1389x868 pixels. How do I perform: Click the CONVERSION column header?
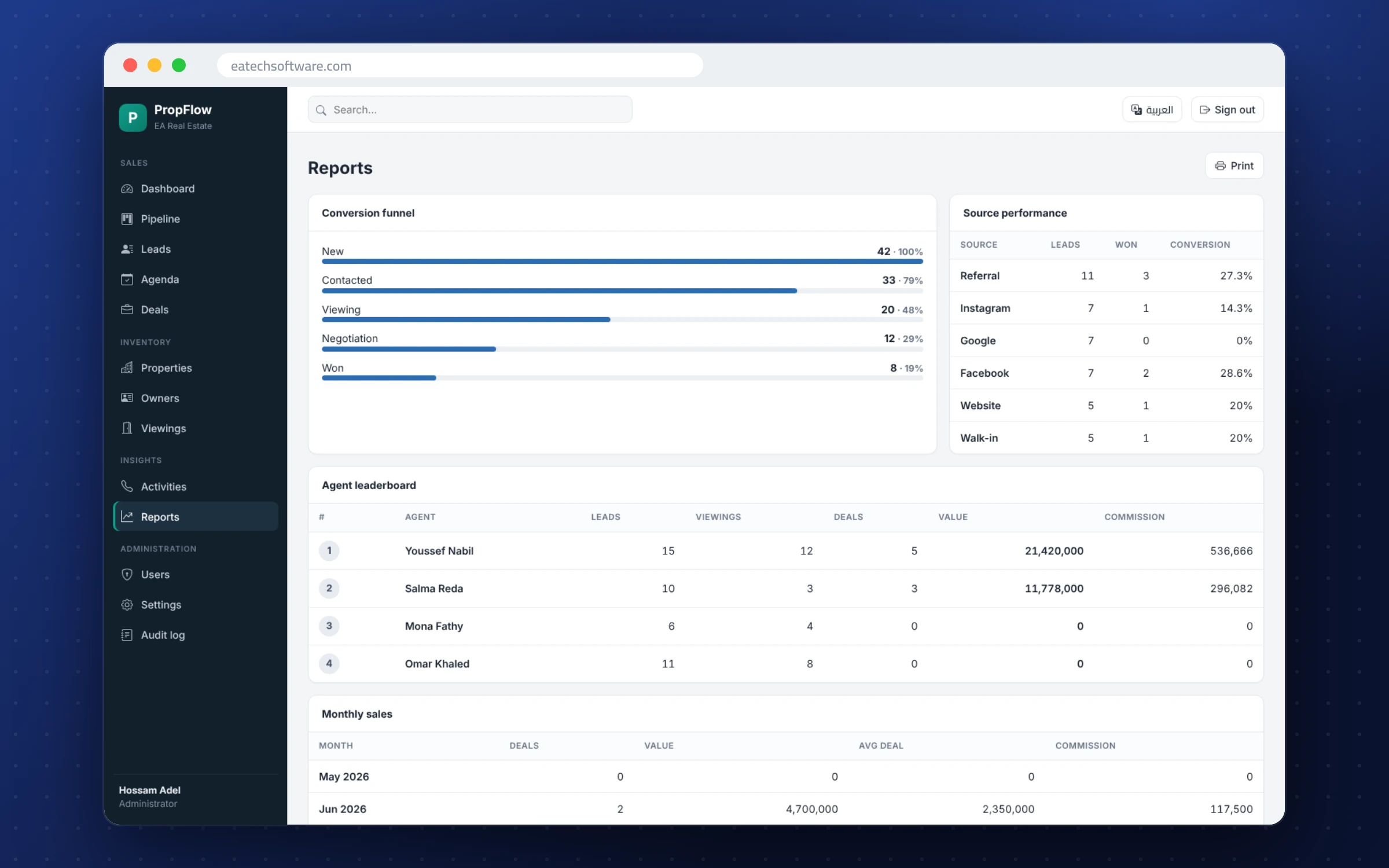[1200, 245]
